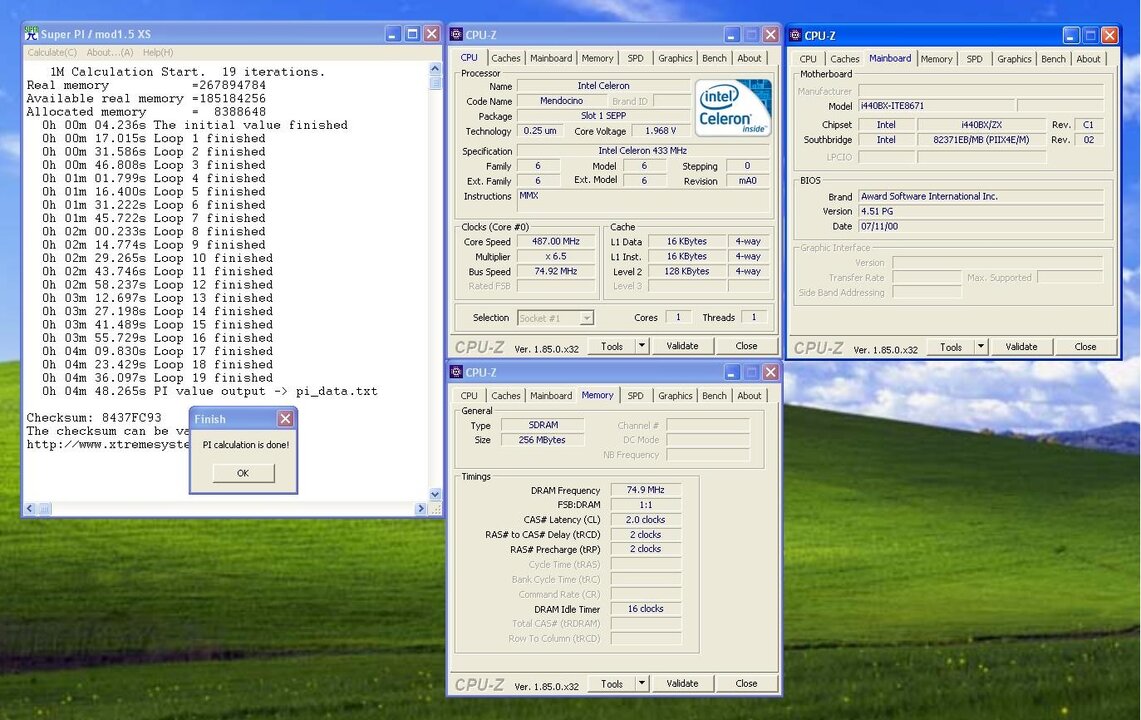Screen dimensions: 1141x720
Task: Open About tab in CPU window
Action: pyautogui.click(x=749, y=58)
